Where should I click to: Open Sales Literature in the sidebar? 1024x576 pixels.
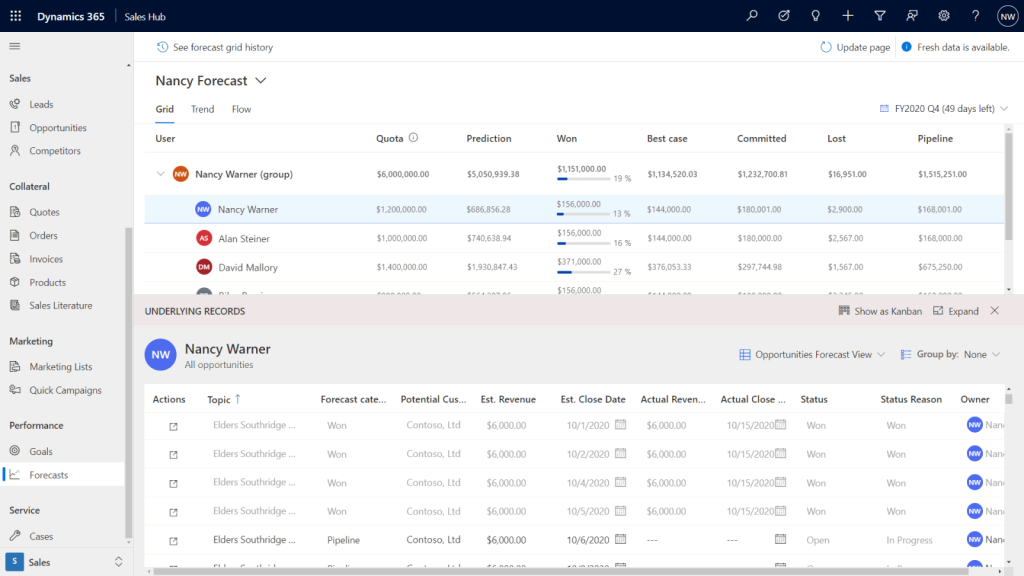click(x=63, y=306)
